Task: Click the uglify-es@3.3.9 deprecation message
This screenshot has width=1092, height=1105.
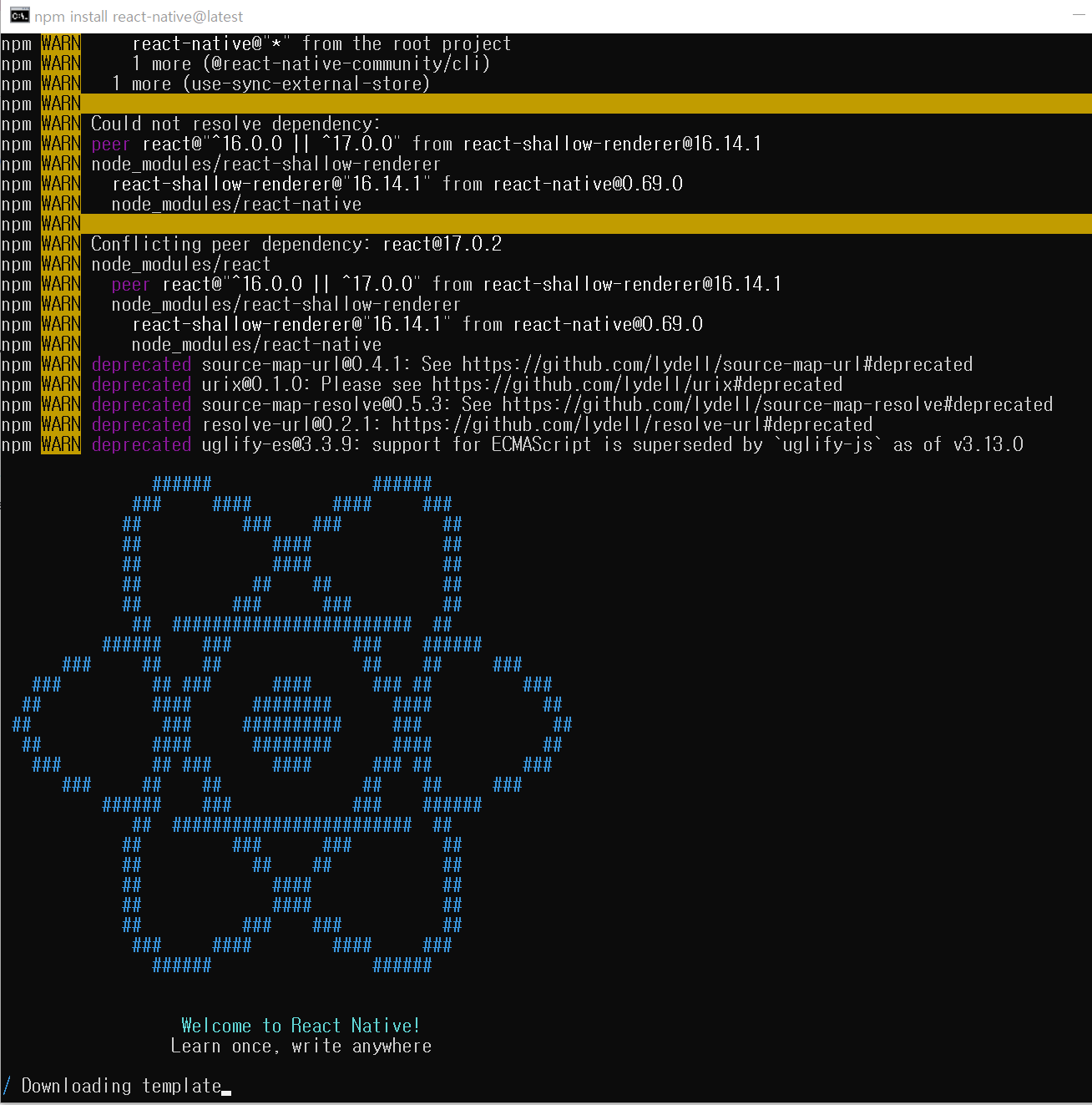Action: tap(612, 444)
